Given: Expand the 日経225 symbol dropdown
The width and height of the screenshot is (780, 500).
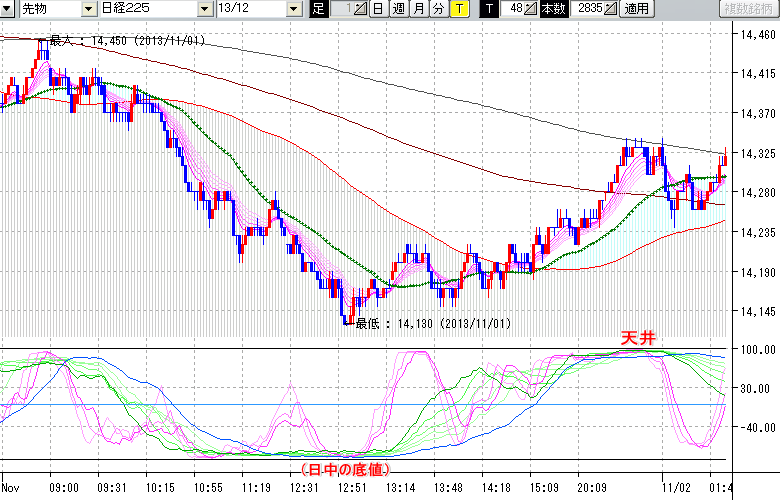Looking at the screenshot, I should pos(203,9).
